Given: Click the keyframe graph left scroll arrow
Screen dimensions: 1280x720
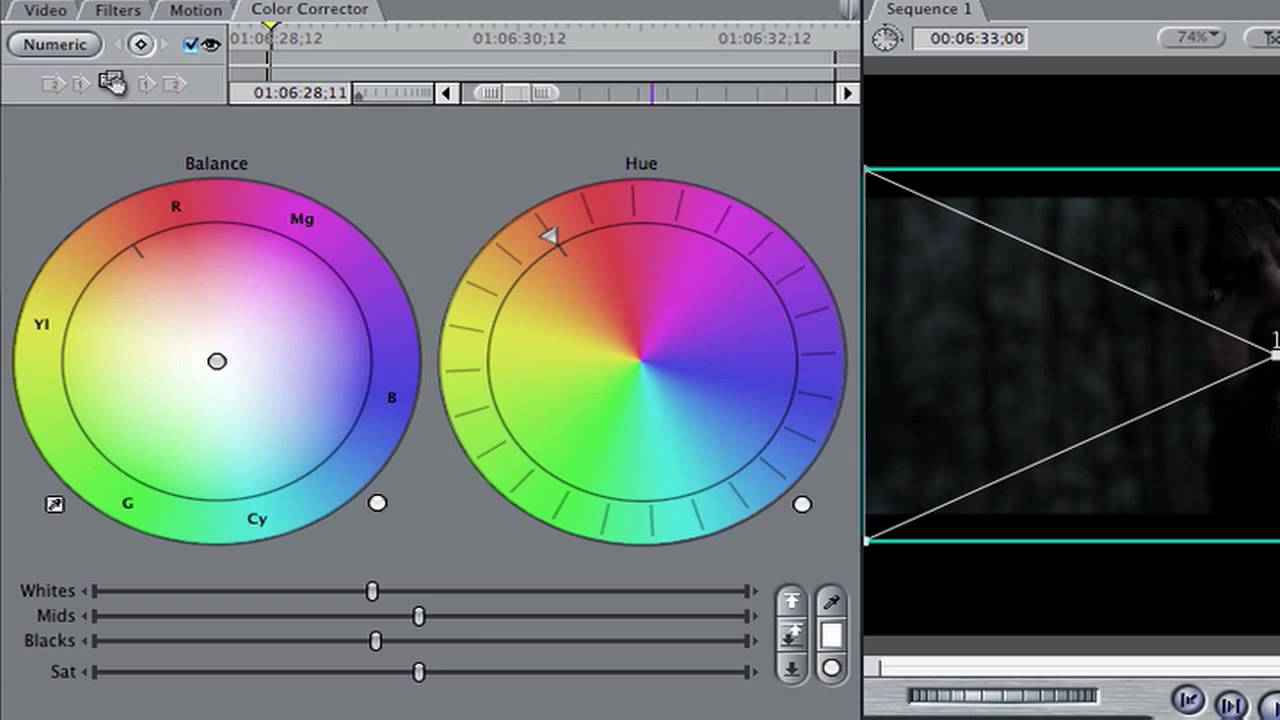Looking at the screenshot, I should point(448,93).
